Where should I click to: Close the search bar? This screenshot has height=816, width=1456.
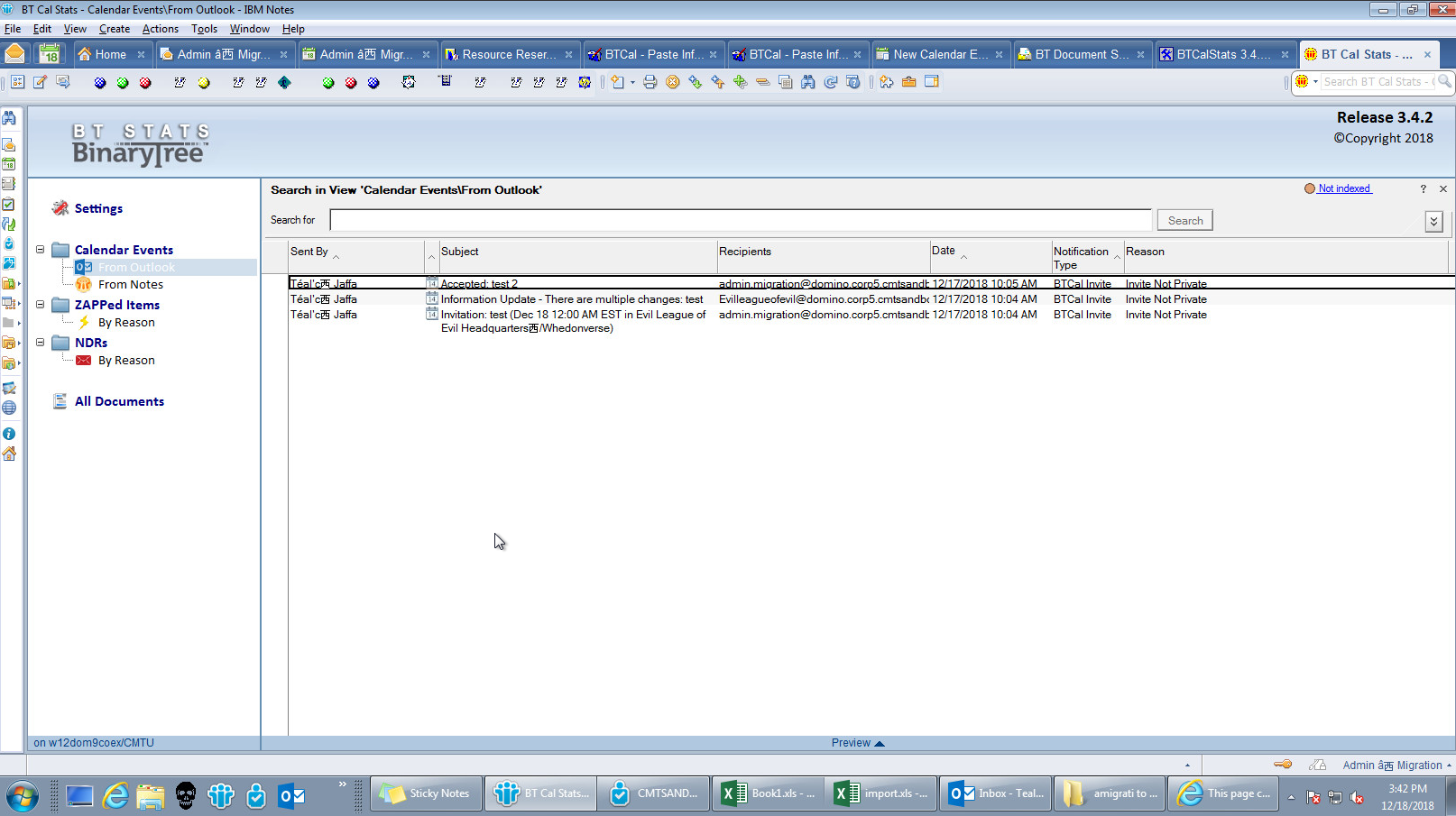[x=1443, y=189]
